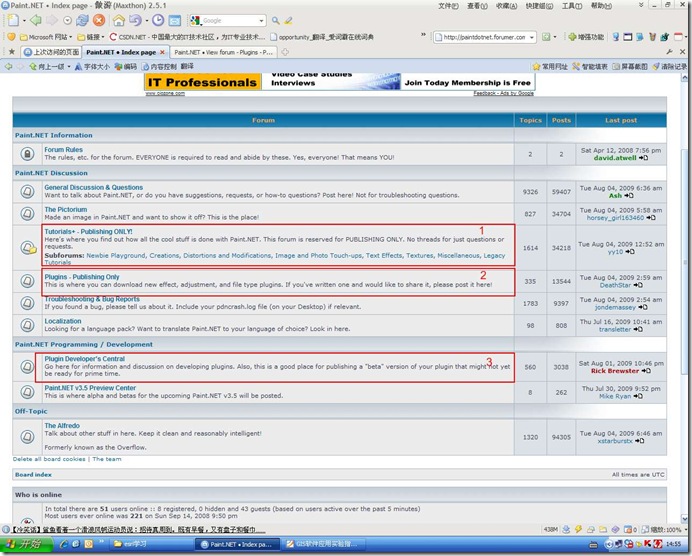Open the 文件 menu
The width and height of the screenshot is (692, 556).
pos(448,6)
